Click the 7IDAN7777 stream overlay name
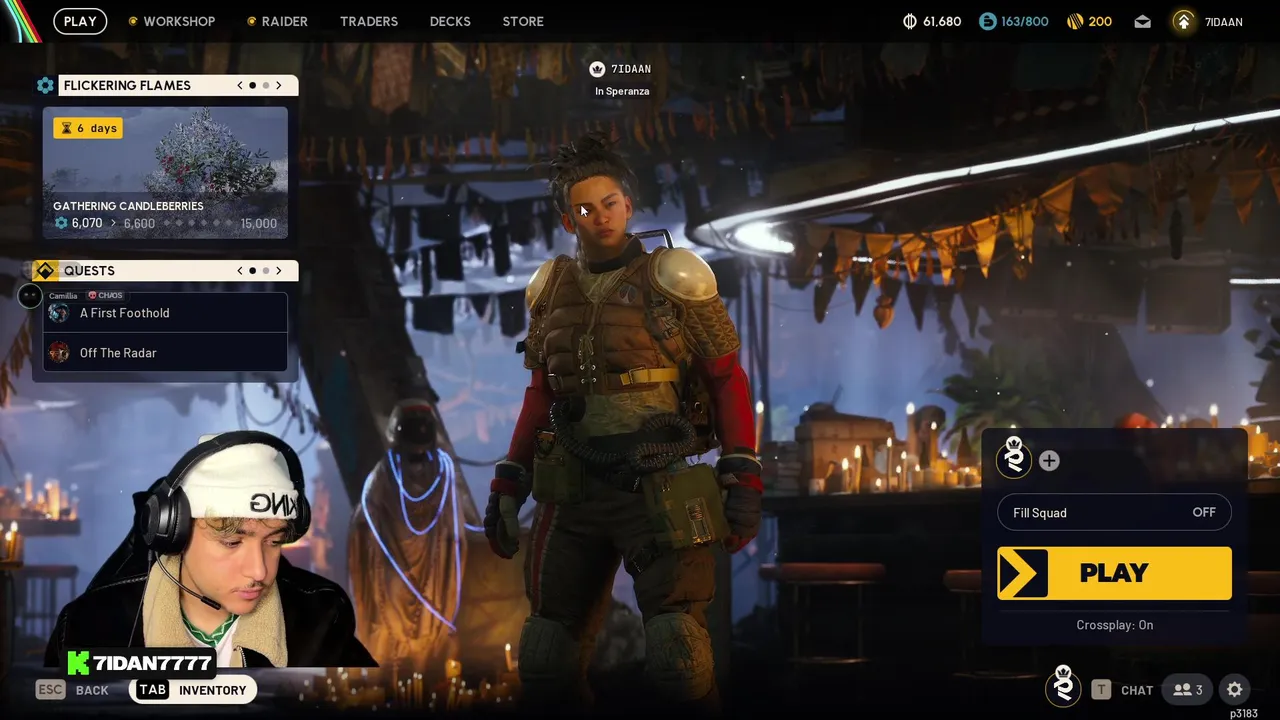The image size is (1280, 720). [x=152, y=664]
